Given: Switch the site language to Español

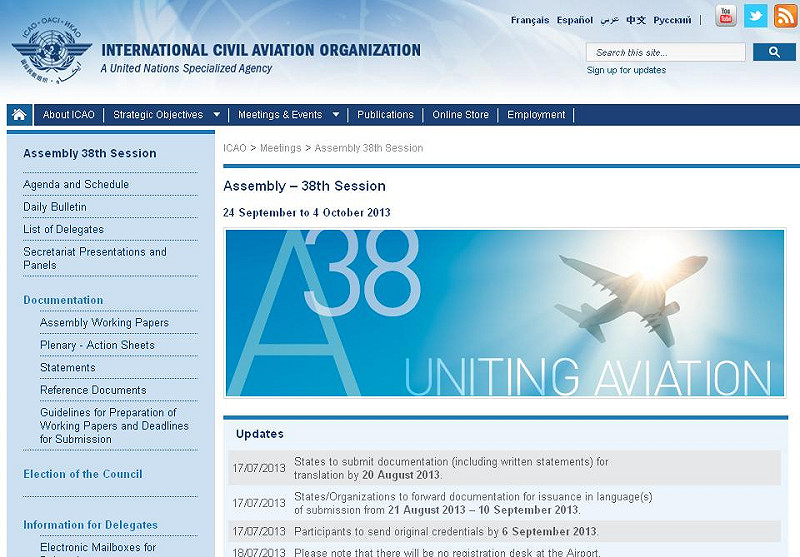Looking at the screenshot, I should click(575, 20).
